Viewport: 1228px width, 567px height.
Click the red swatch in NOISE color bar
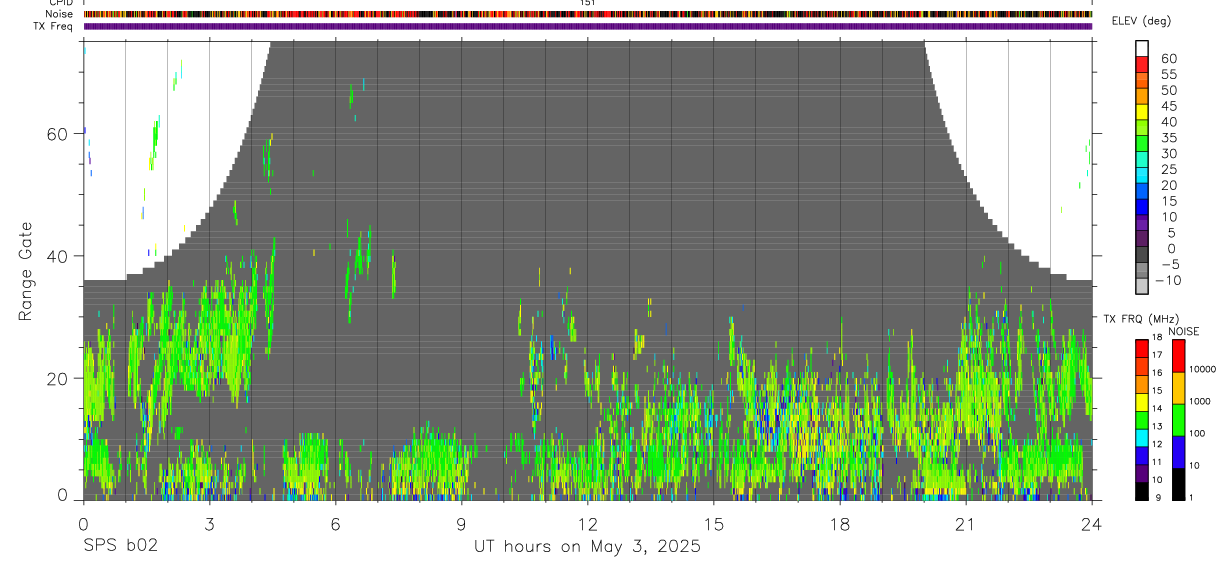click(1178, 356)
